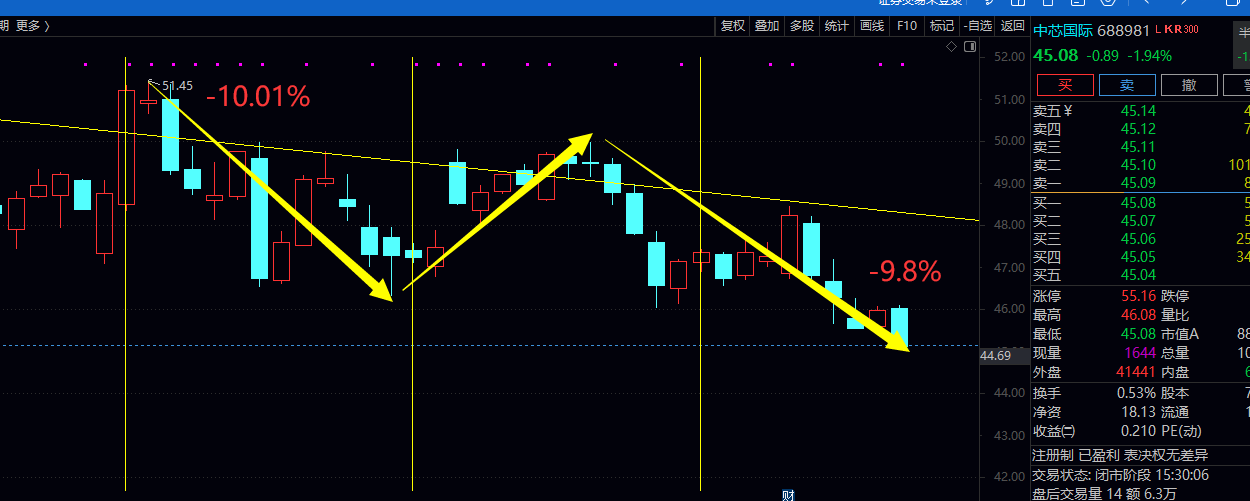1250x501 pixels.
Task: Remove stock from watchlist via -自选
Action: [977, 26]
